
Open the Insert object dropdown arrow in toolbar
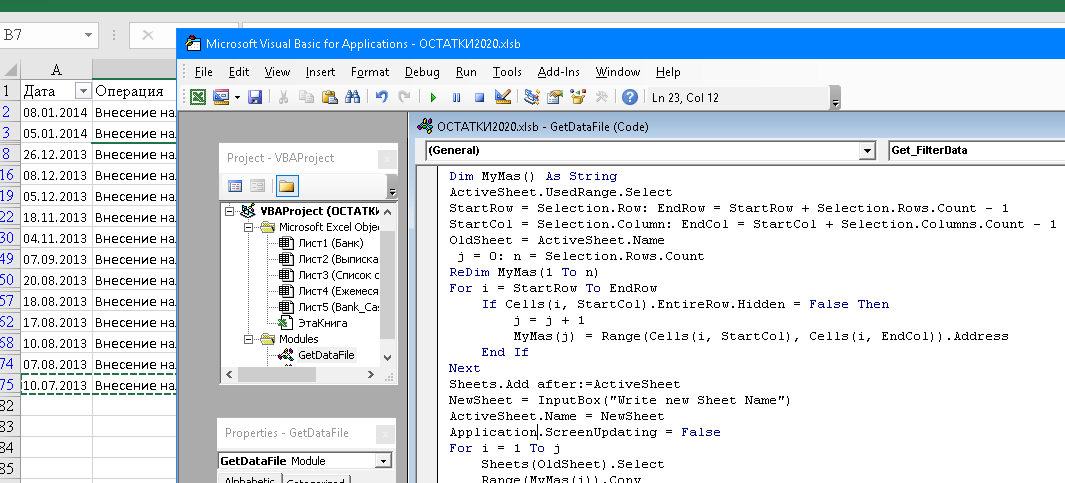[x=237, y=97]
